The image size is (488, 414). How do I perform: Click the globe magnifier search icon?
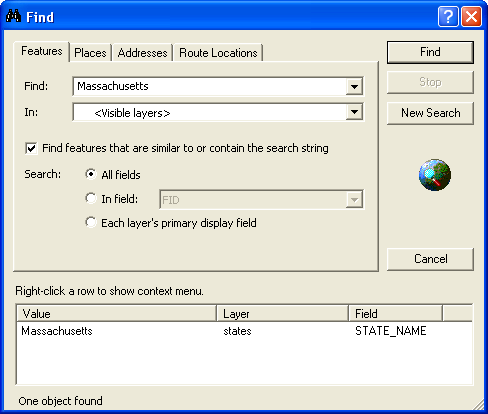(435, 175)
